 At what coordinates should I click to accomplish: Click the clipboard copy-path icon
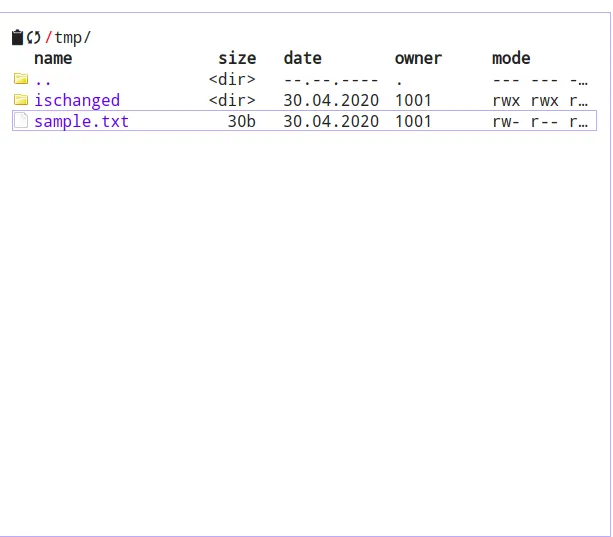[17, 37]
